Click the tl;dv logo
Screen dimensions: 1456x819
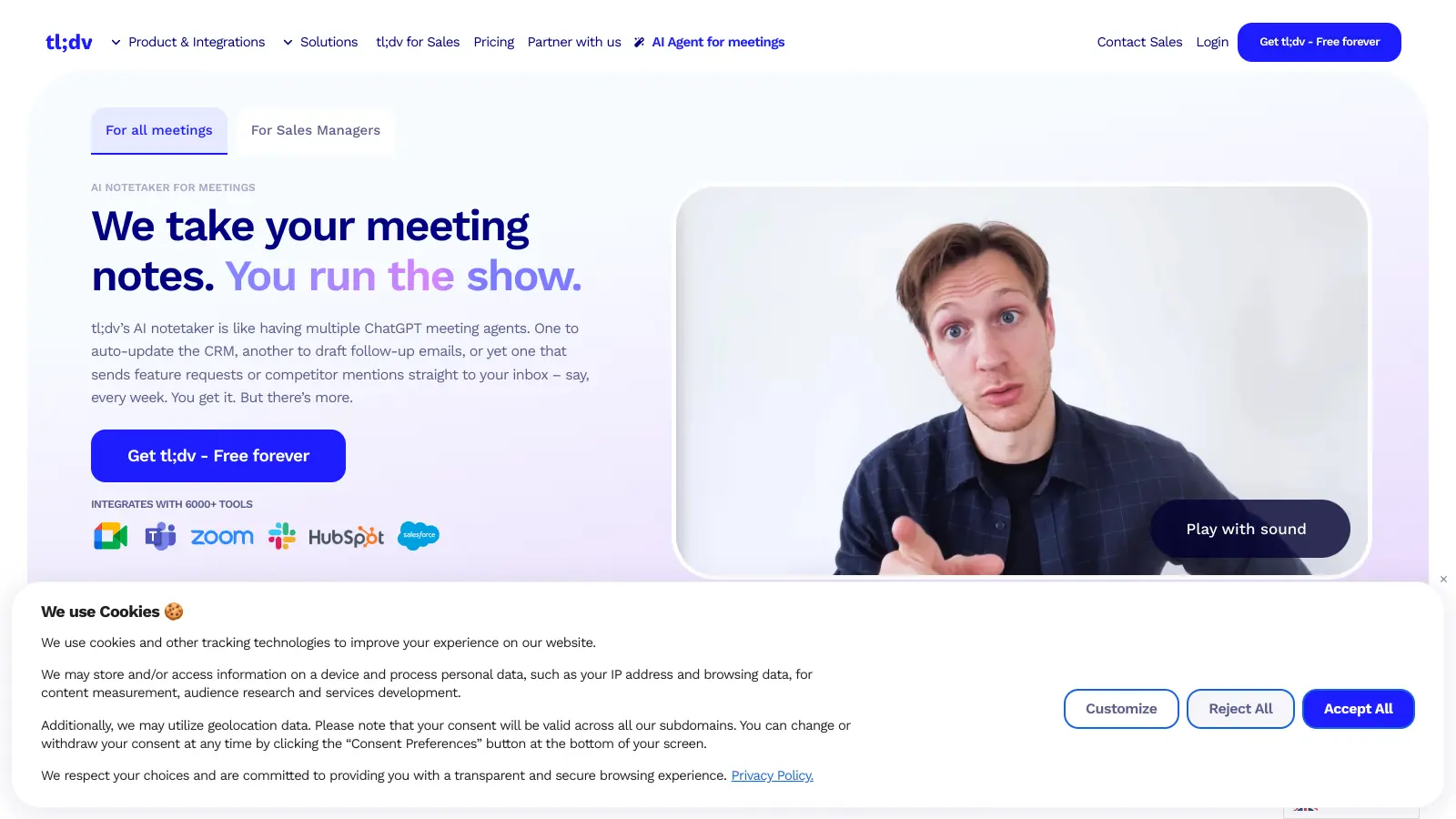tap(69, 42)
